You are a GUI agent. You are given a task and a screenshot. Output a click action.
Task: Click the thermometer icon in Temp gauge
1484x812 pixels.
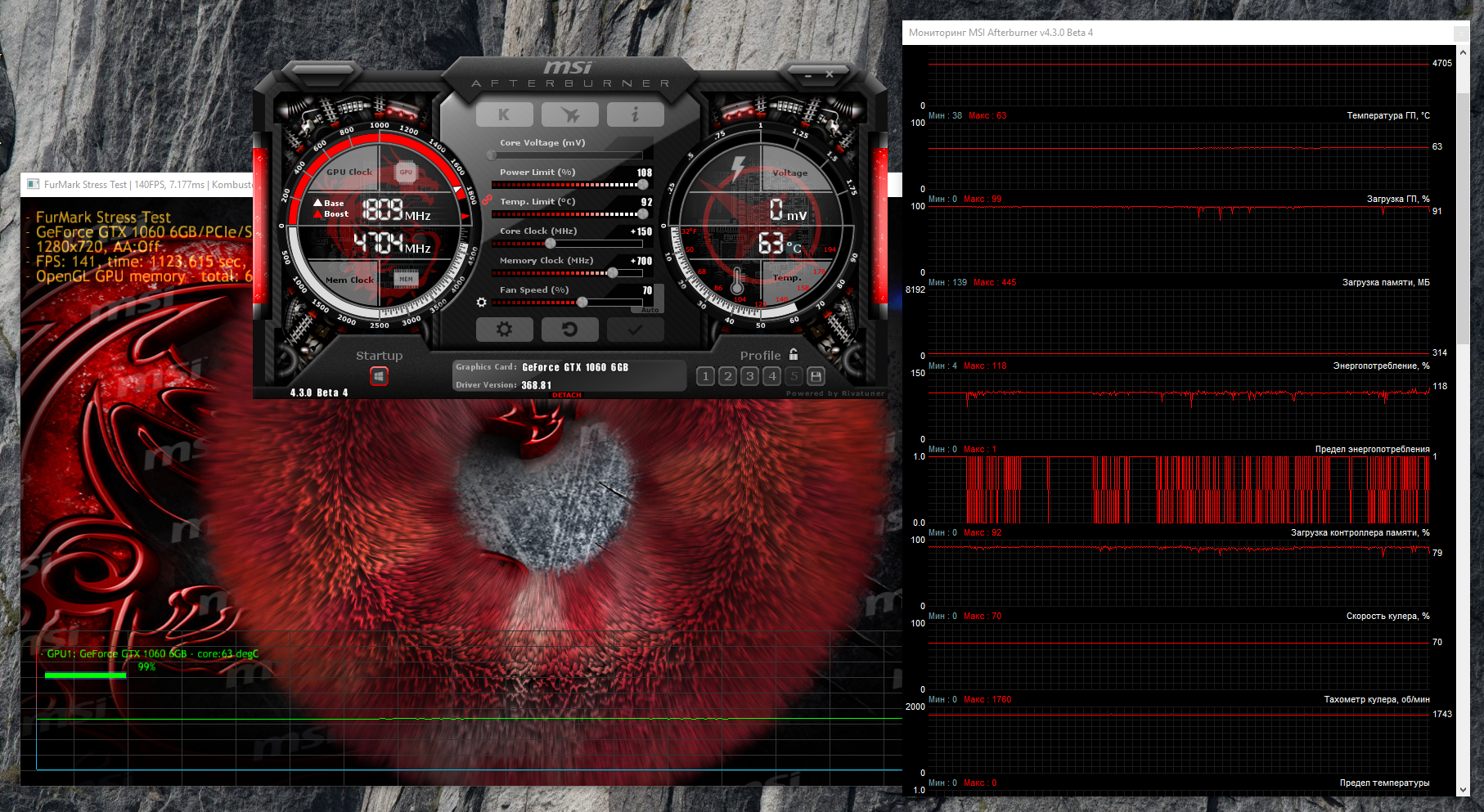tap(737, 280)
